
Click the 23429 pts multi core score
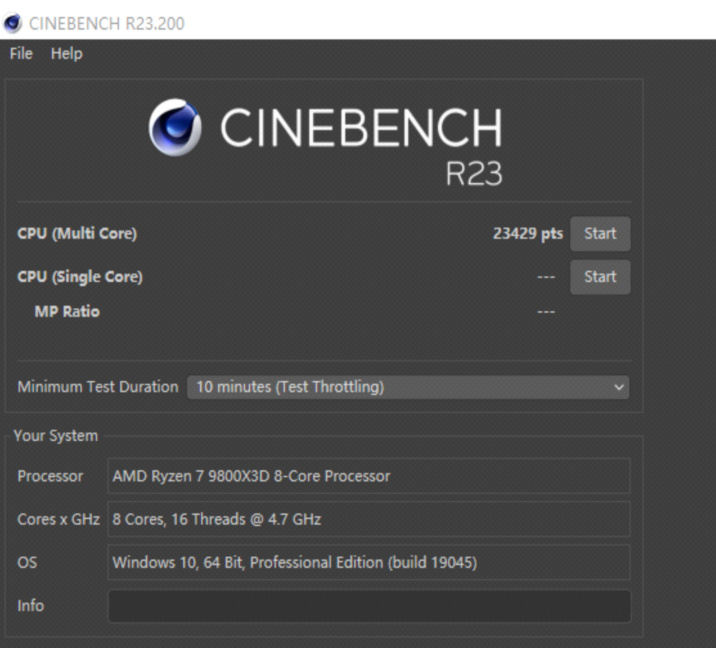pos(528,233)
